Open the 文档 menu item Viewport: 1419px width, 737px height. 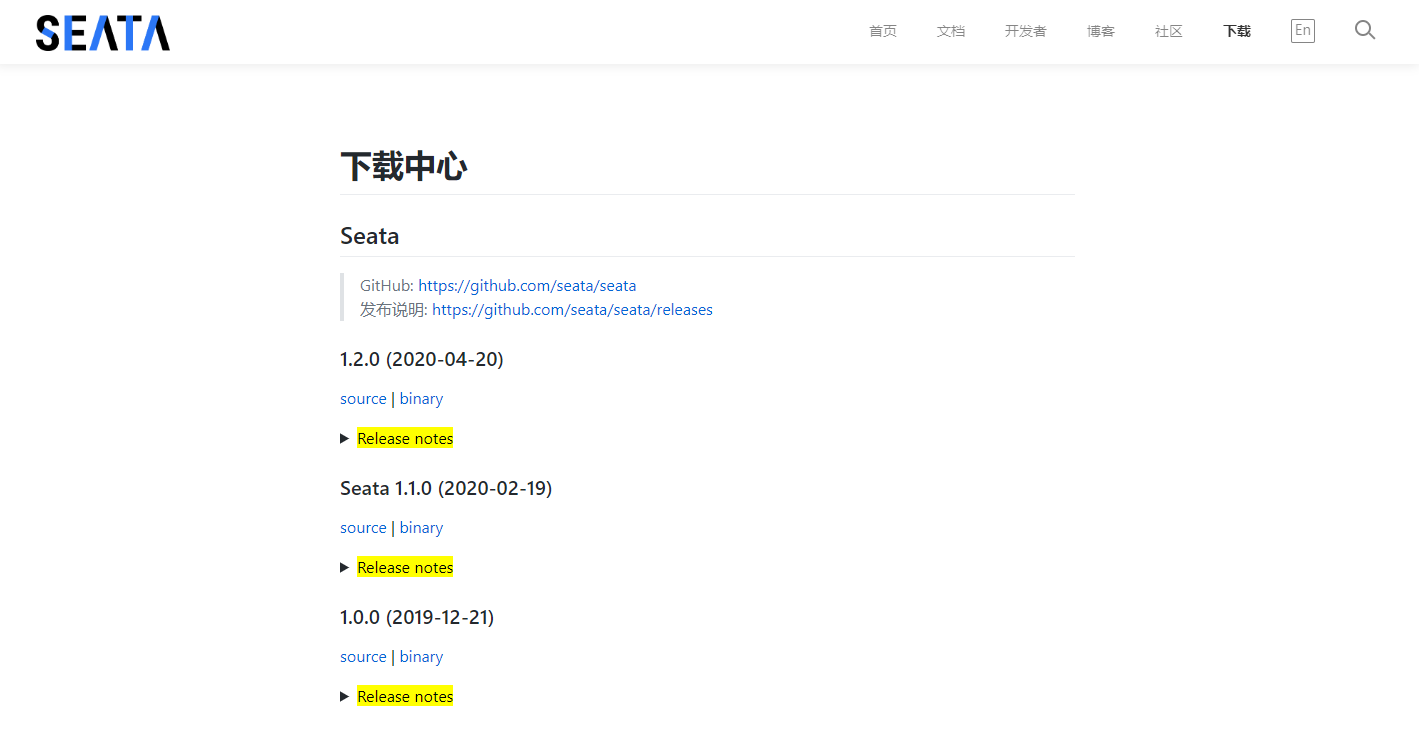tap(950, 31)
